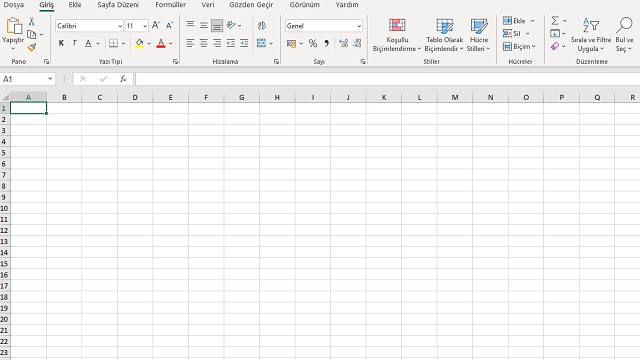Image resolution: width=640 pixels, height=360 pixels.
Task: Open Borders dropdown arrow
Action: click(124, 43)
